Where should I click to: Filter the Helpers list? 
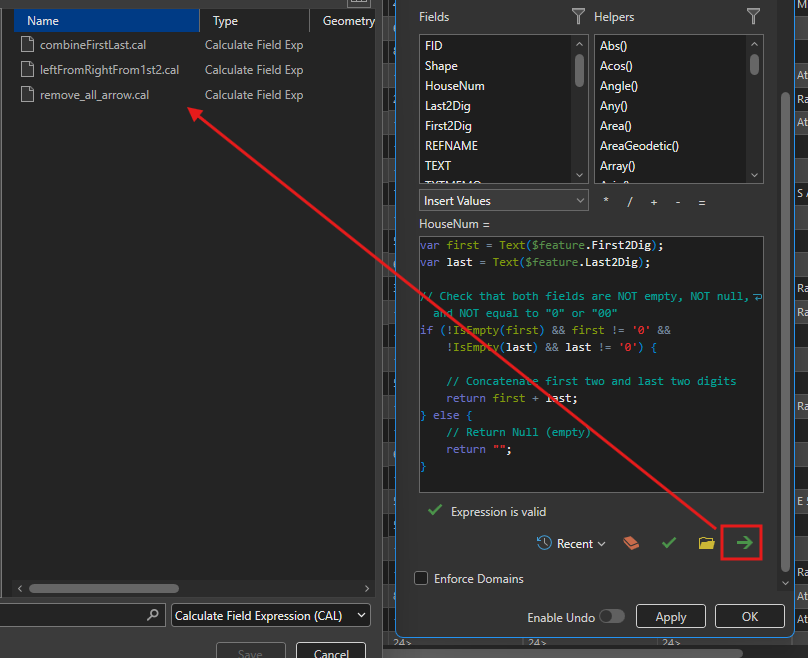click(753, 16)
